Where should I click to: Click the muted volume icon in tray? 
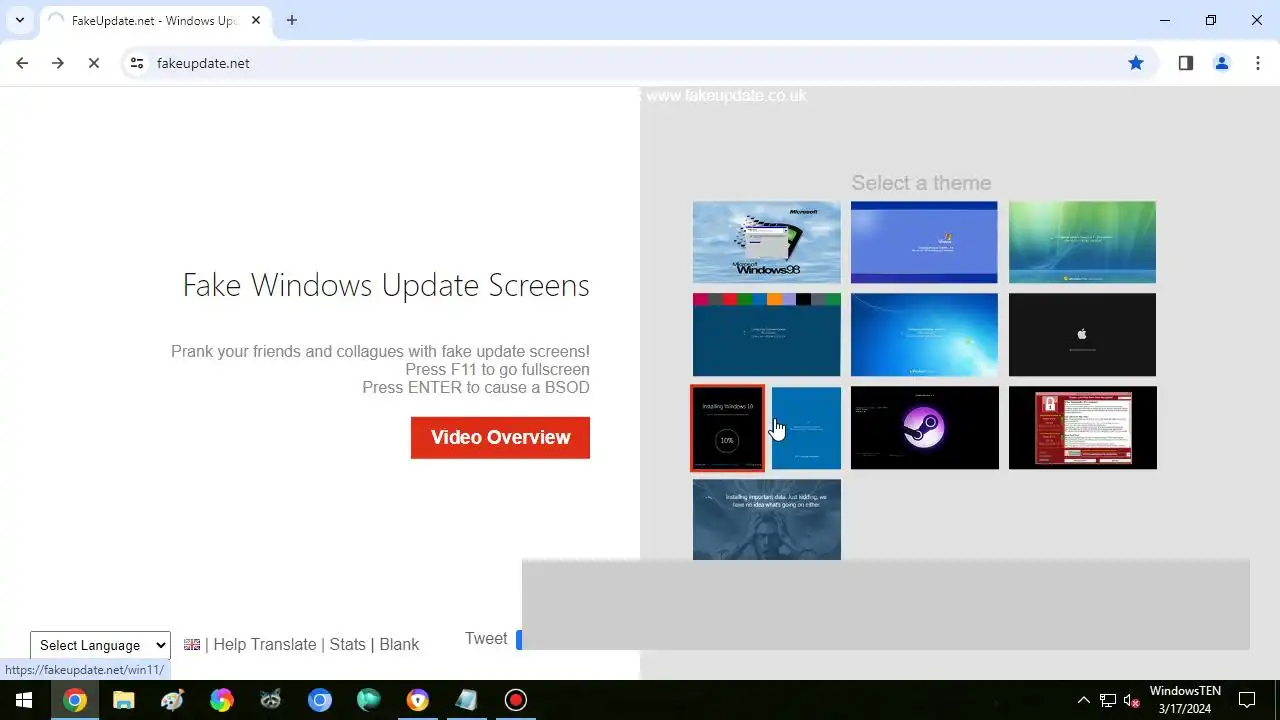click(1132, 700)
